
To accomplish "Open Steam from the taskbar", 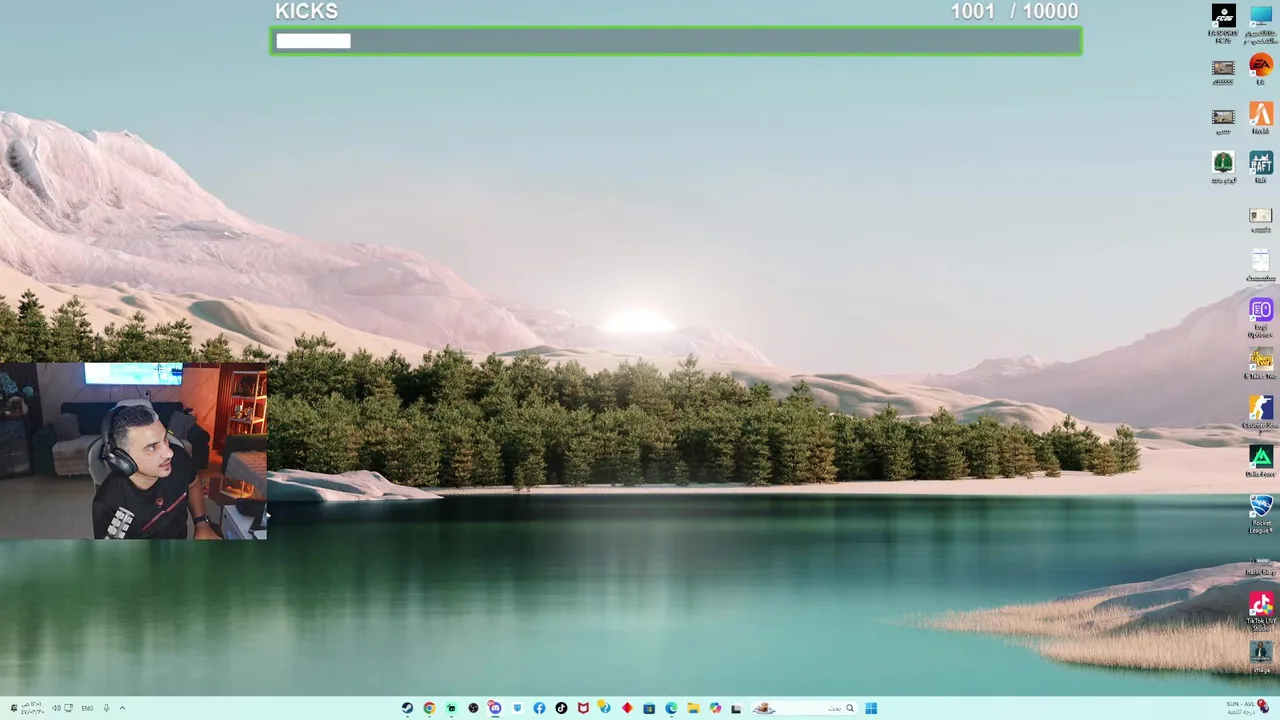I will click(407, 708).
